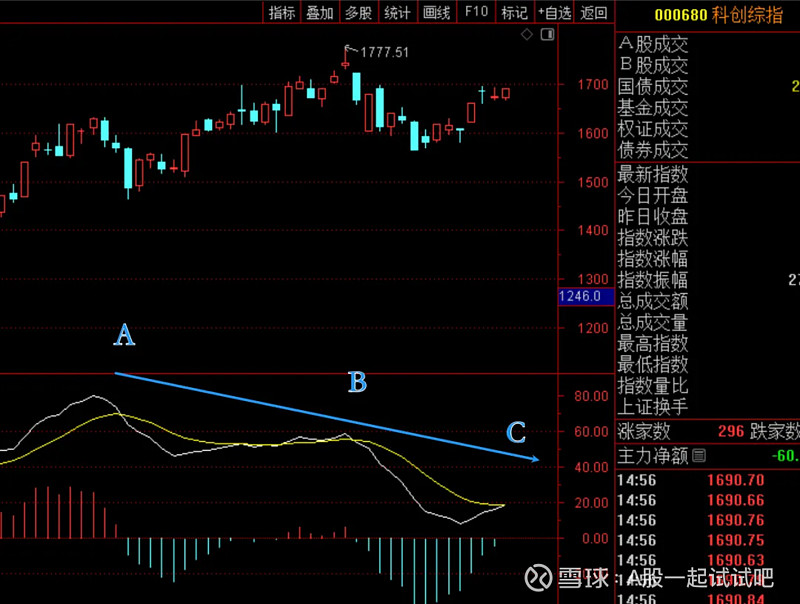
Task: Click the 上证换手 label
Action: (x=653, y=407)
